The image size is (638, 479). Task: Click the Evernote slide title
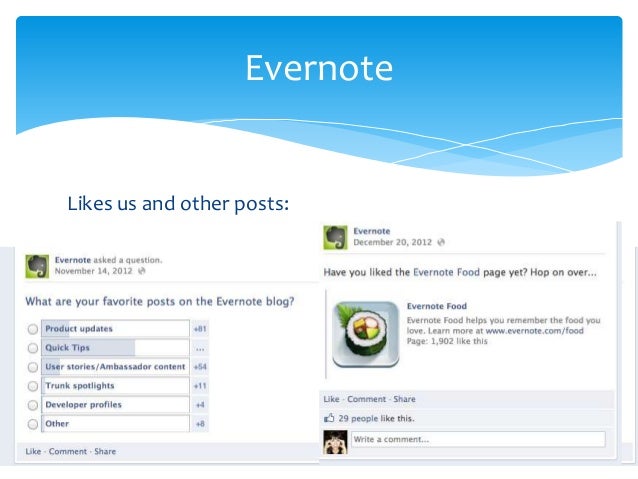[319, 68]
